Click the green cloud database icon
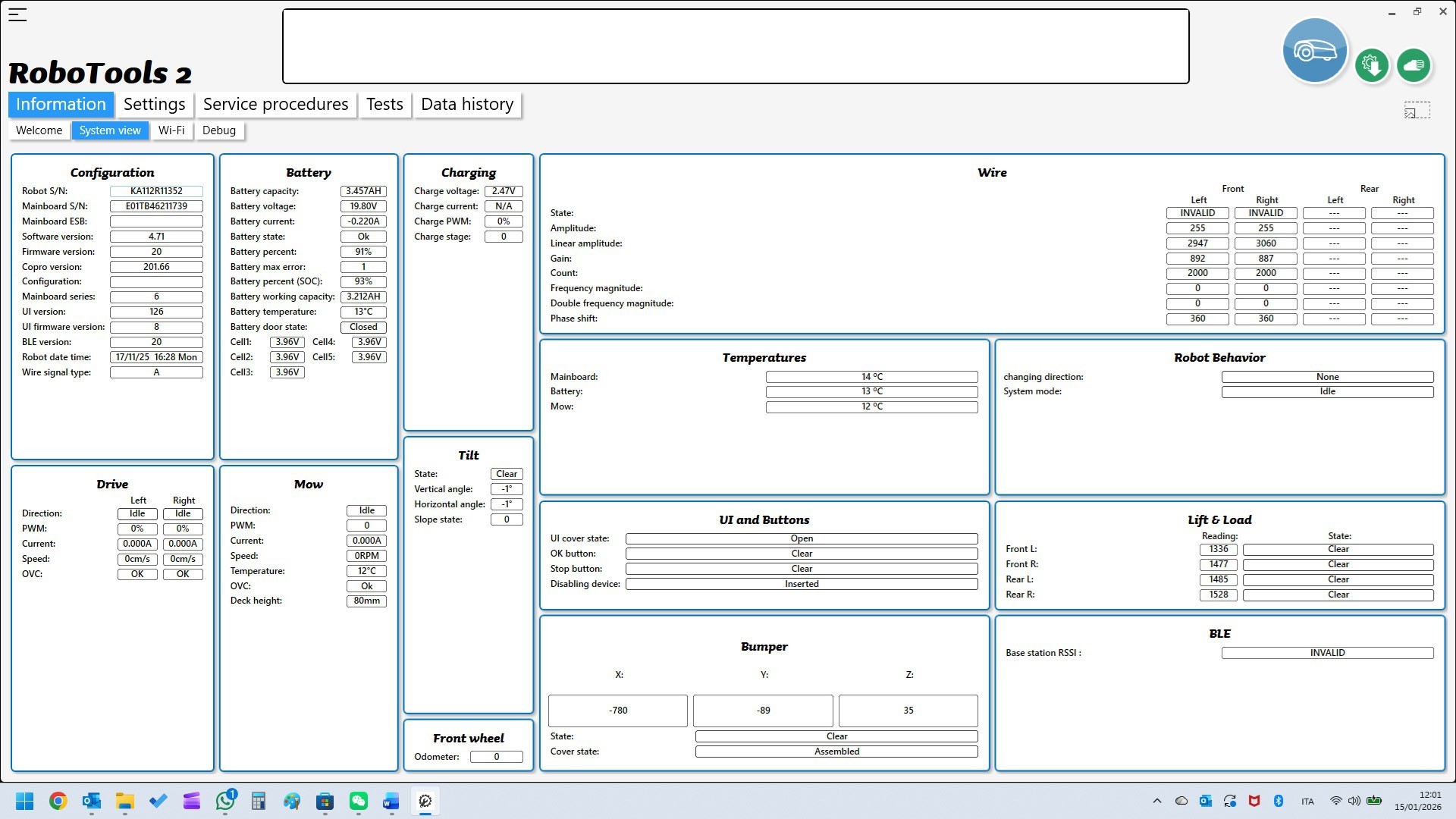 [x=1414, y=65]
